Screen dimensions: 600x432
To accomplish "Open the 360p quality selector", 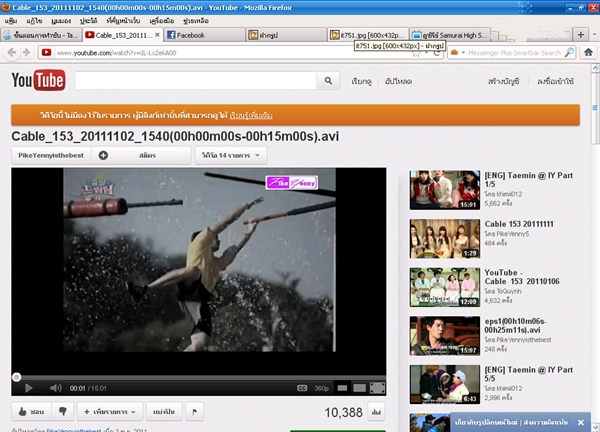I will point(321,388).
